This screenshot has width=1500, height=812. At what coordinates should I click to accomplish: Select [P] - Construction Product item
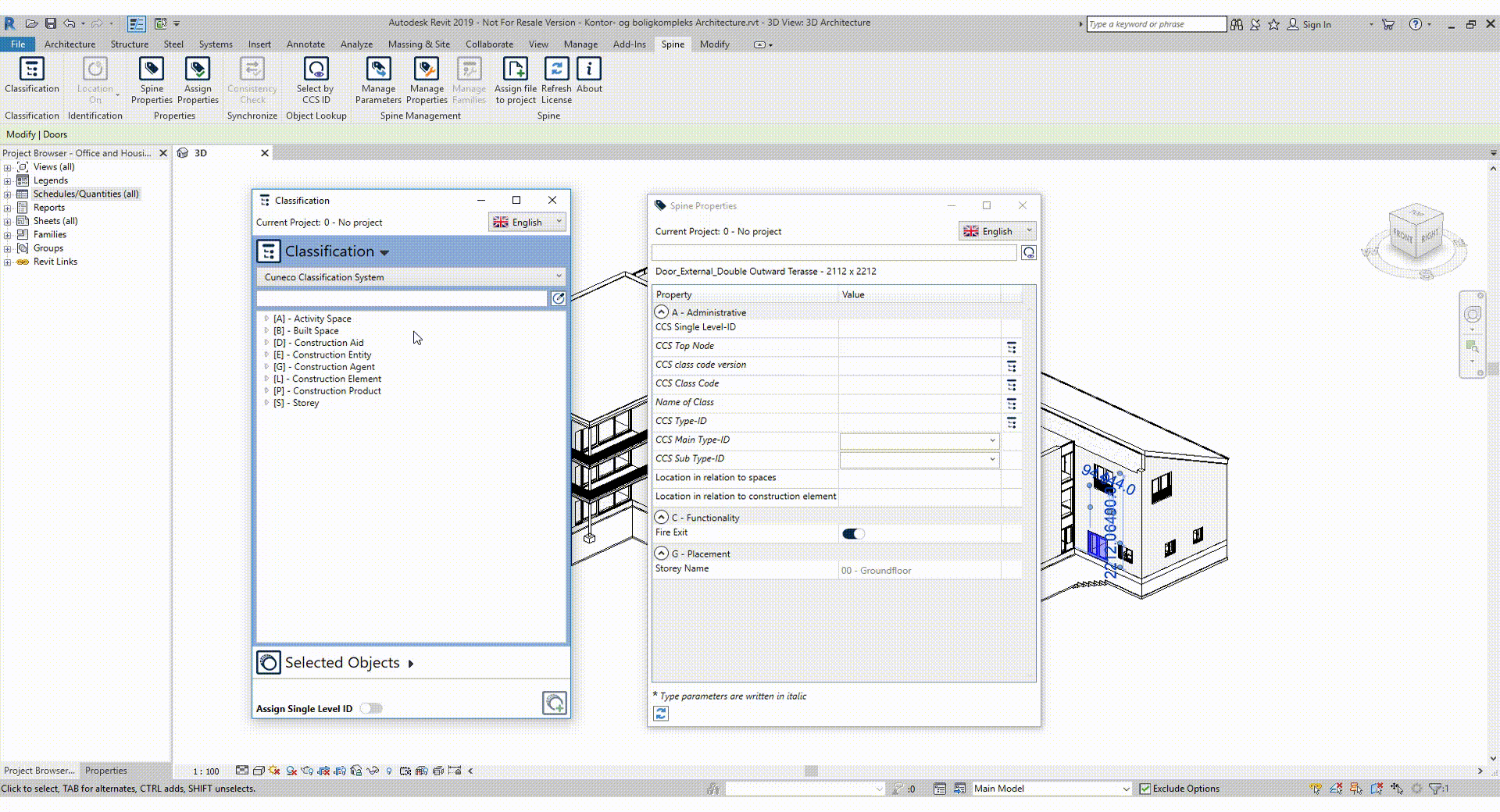click(x=327, y=391)
